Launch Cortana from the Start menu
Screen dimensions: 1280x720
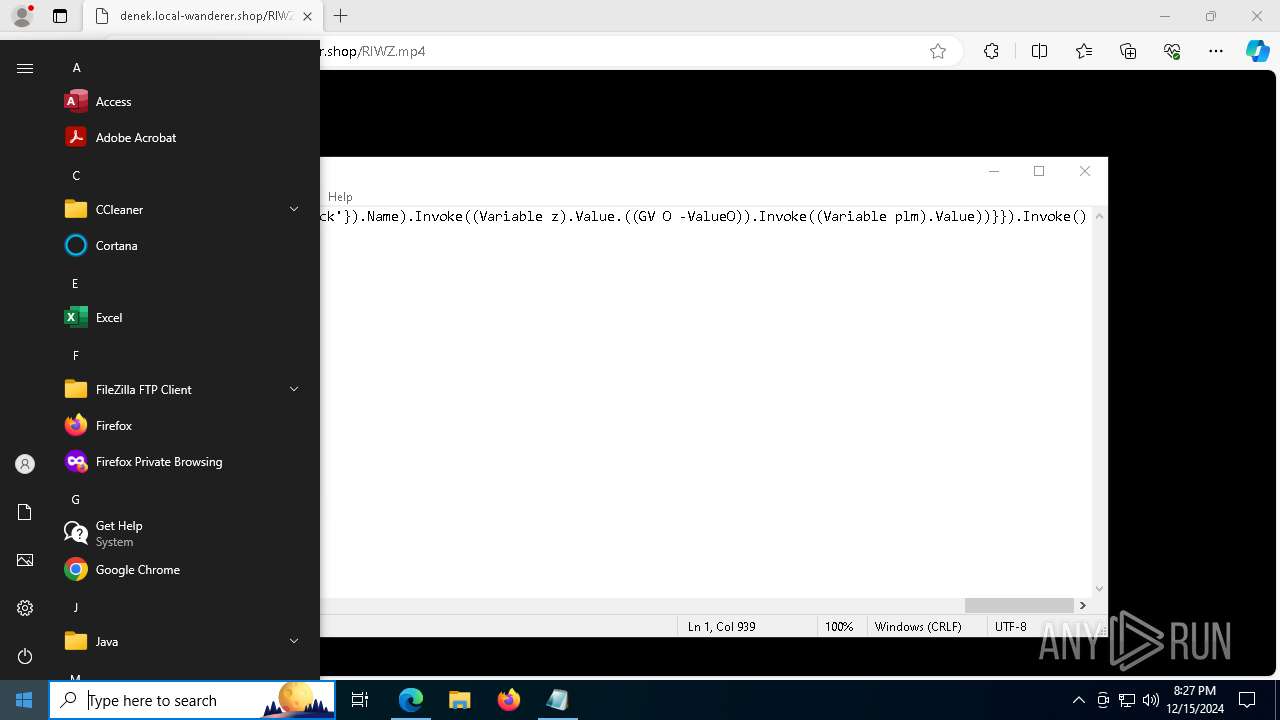click(x=180, y=245)
